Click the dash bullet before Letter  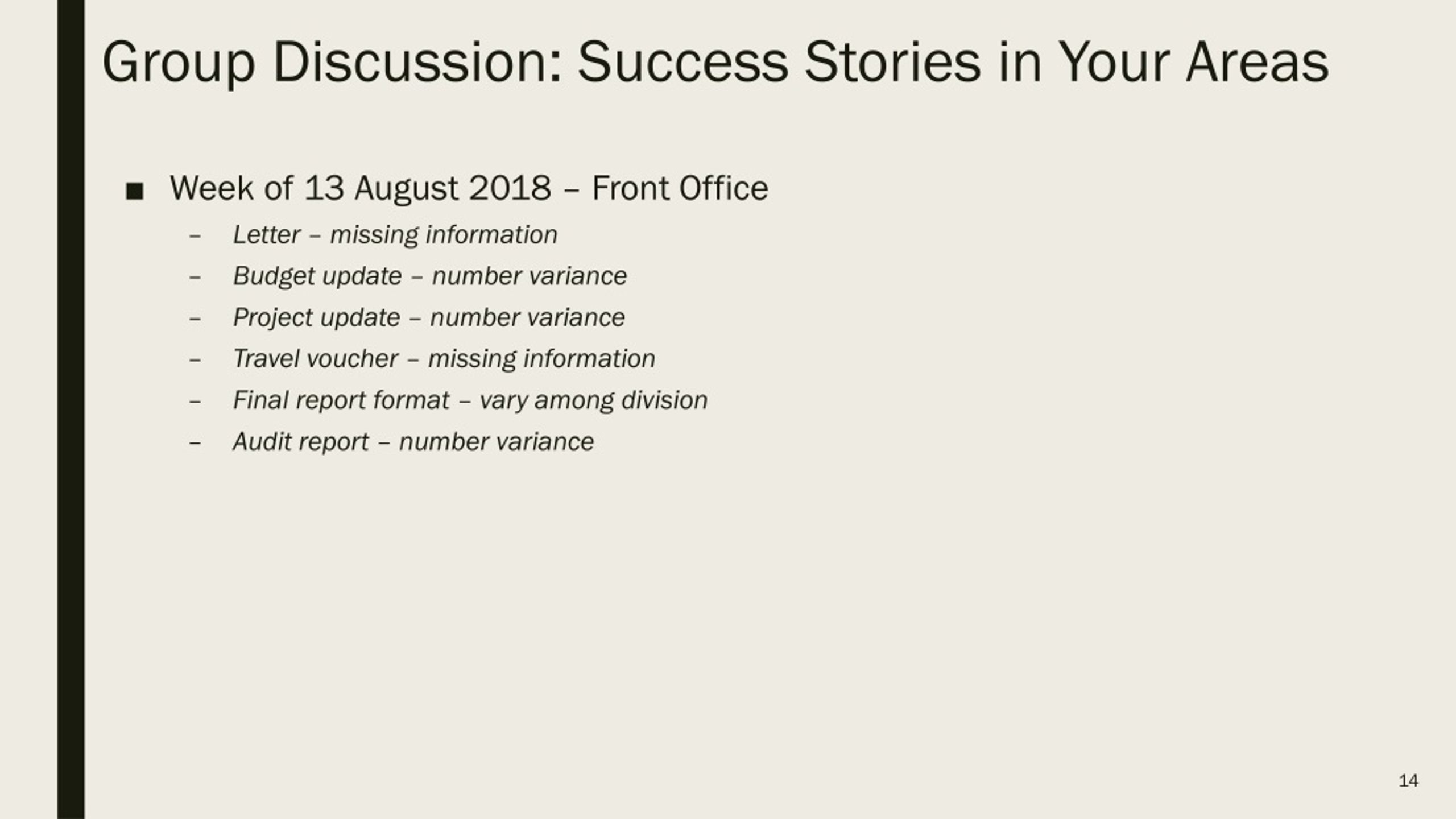point(195,235)
